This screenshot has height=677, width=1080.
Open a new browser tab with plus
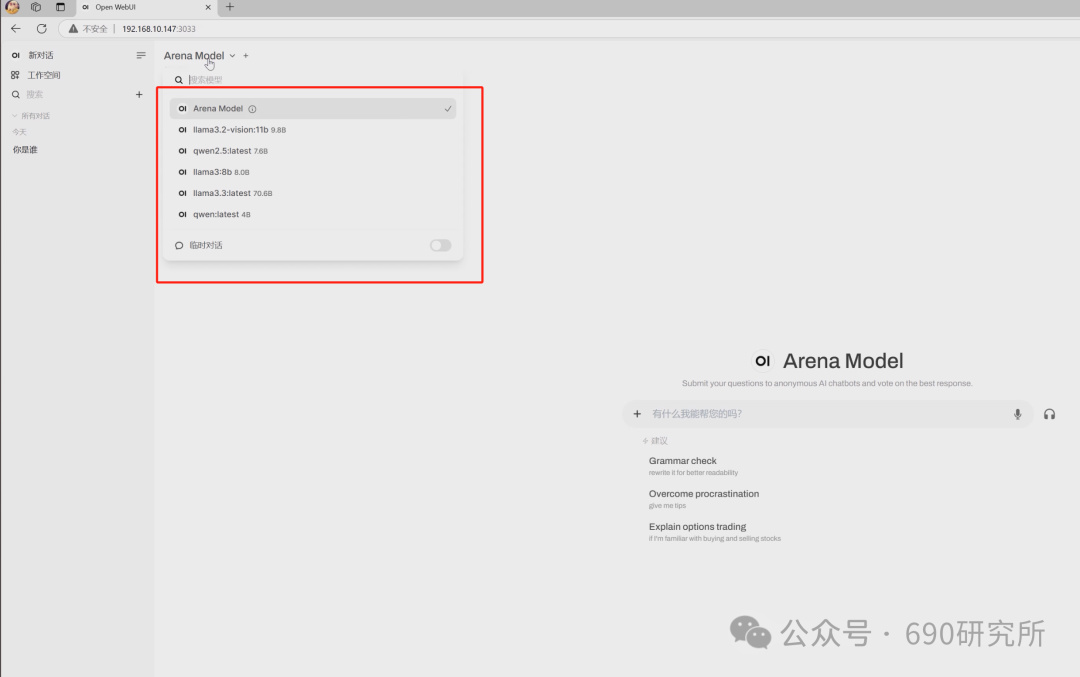(x=230, y=7)
